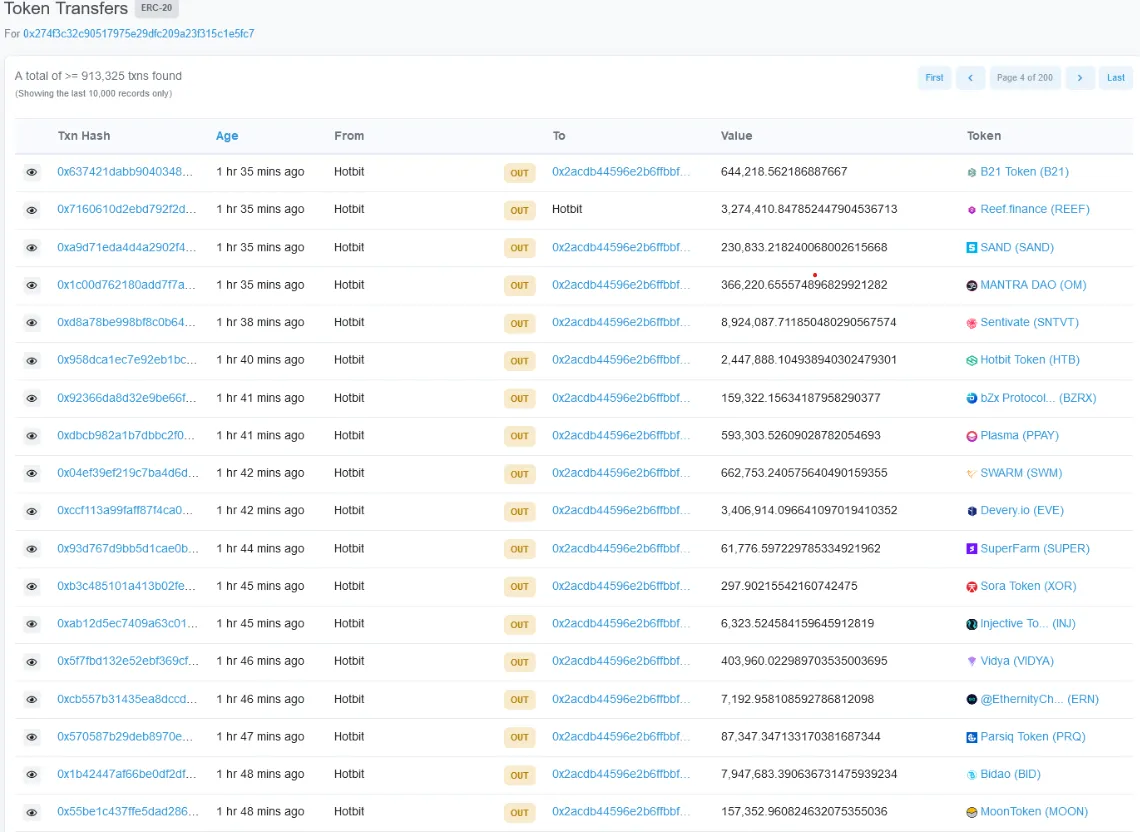Click the MoonToken logo icon
Viewport: 1140px width, 832px height.
pos(971,812)
